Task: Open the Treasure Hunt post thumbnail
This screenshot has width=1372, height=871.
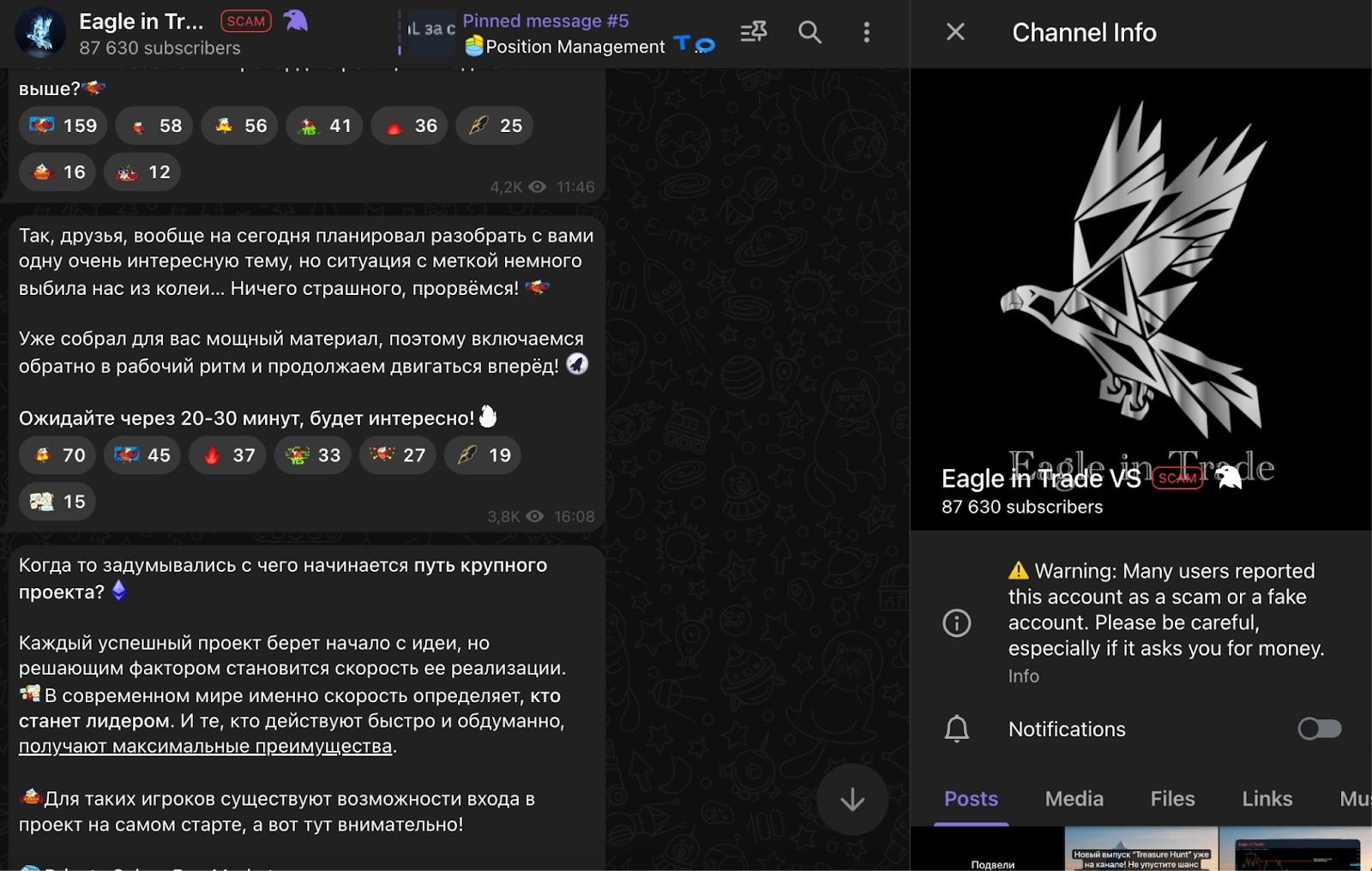Action: point(1141,849)
